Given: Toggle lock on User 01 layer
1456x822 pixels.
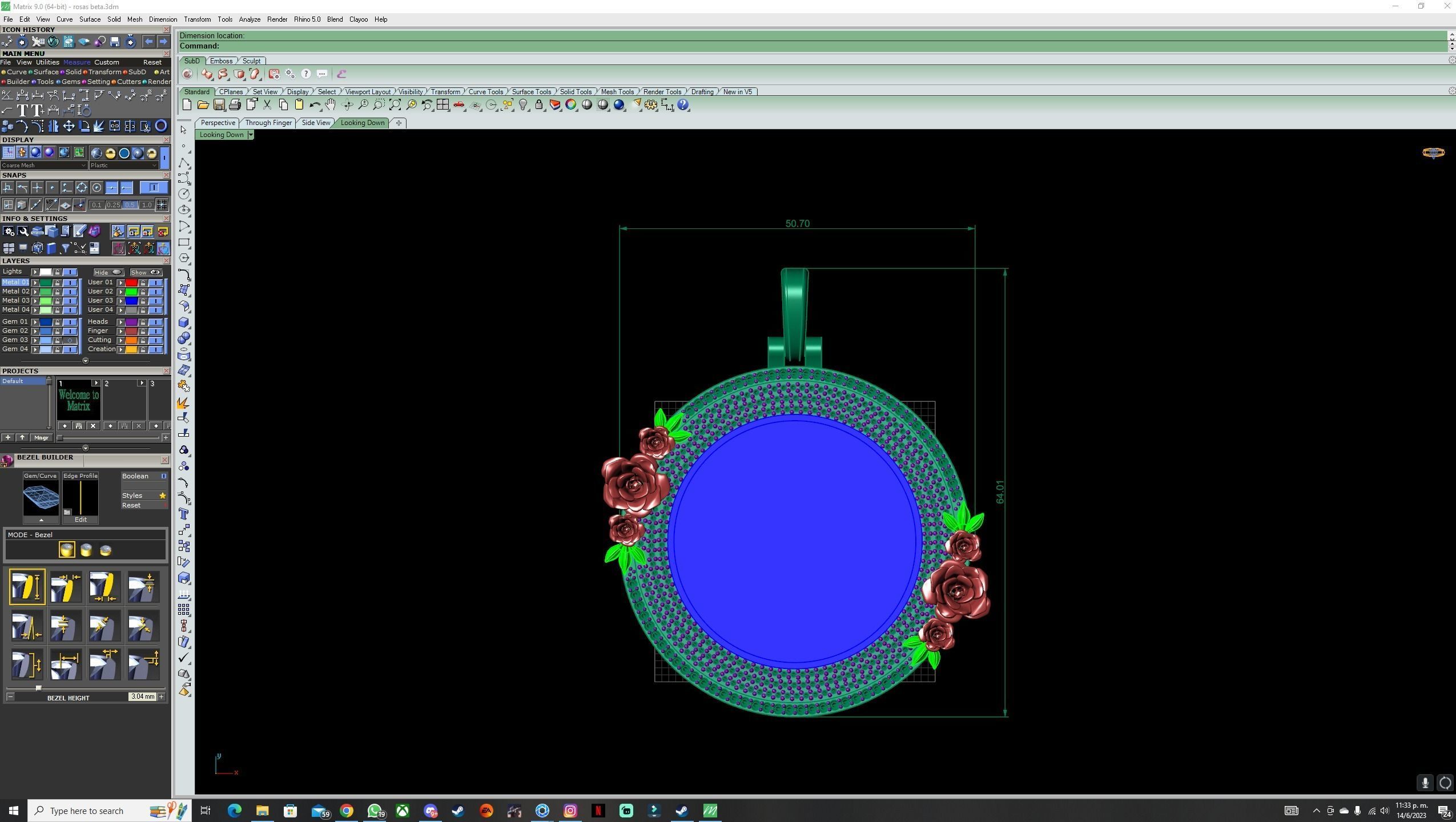Looking at the screenshot, I should [143, 283].
